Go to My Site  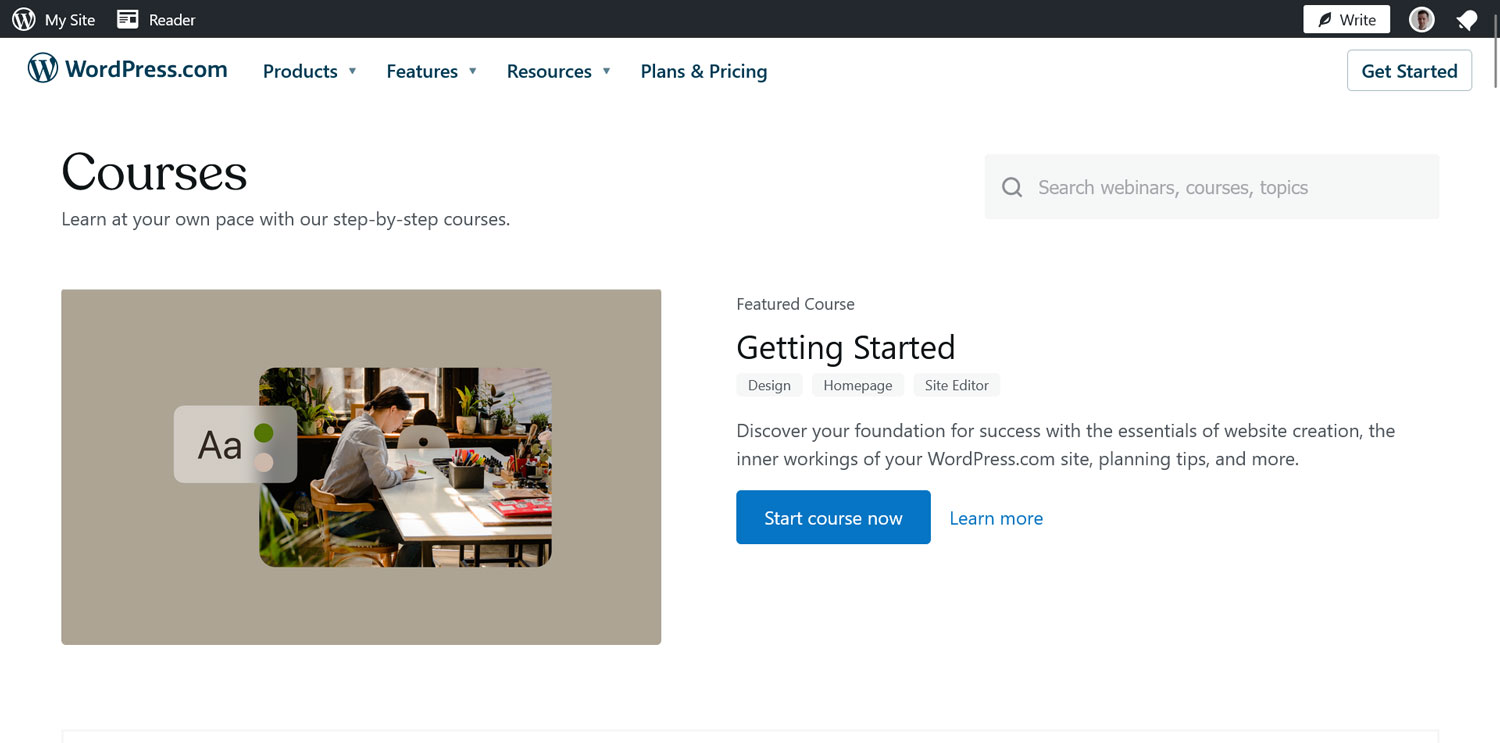tap(69, 19)
